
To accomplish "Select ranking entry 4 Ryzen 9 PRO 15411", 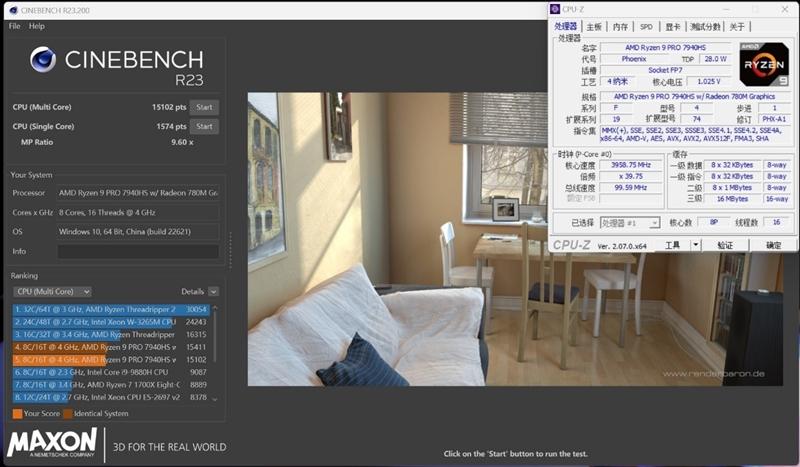I will pyautogui.click(x=111, y=347).
